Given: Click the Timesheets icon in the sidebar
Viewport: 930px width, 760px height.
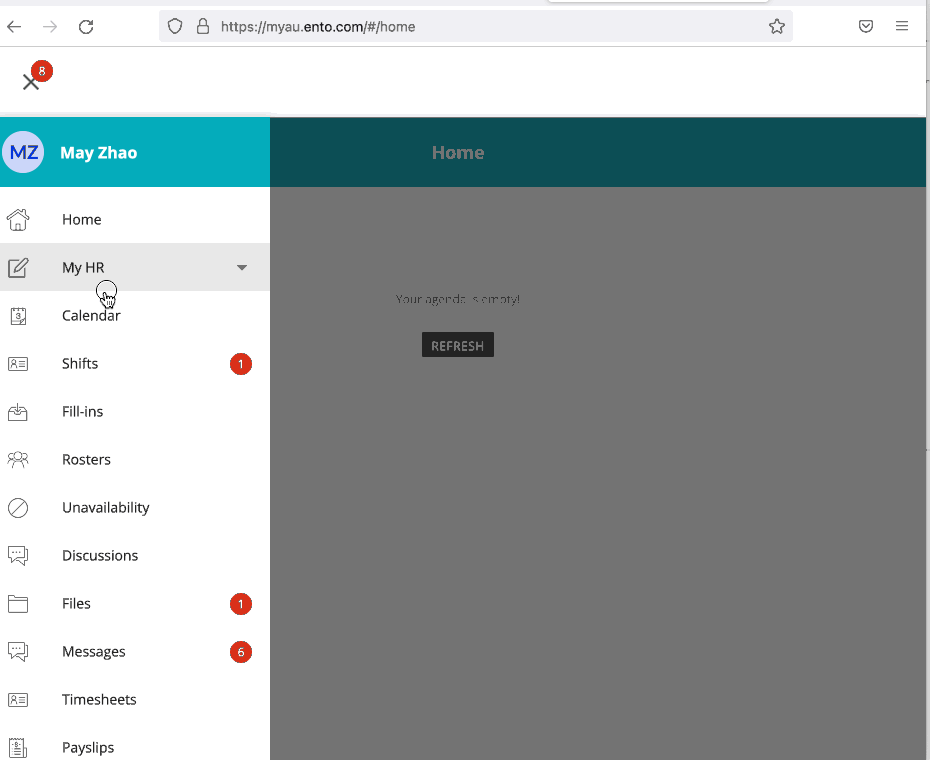Looking at the screenshot, I should pos(18,699).
